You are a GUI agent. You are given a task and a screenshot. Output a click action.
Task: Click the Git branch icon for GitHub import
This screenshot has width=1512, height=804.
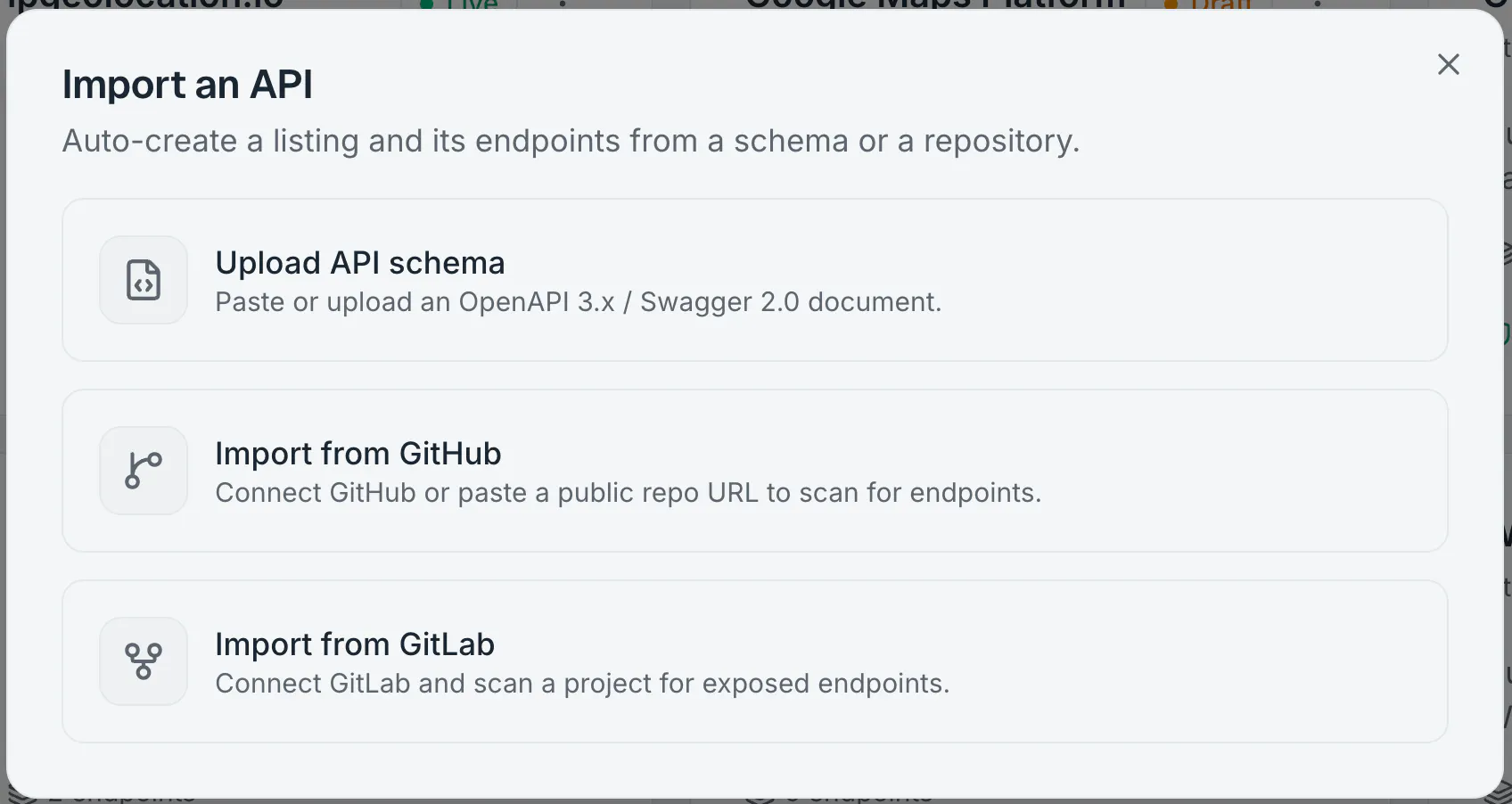click(x=144, y=471)
